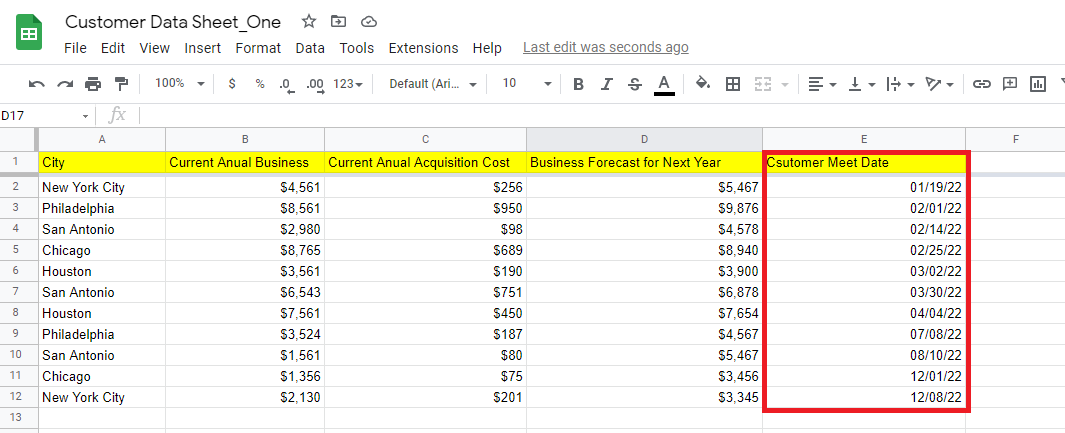1065x433 pixels.
Task: Insert link using chain icon
Action: [x=981, y=84]
